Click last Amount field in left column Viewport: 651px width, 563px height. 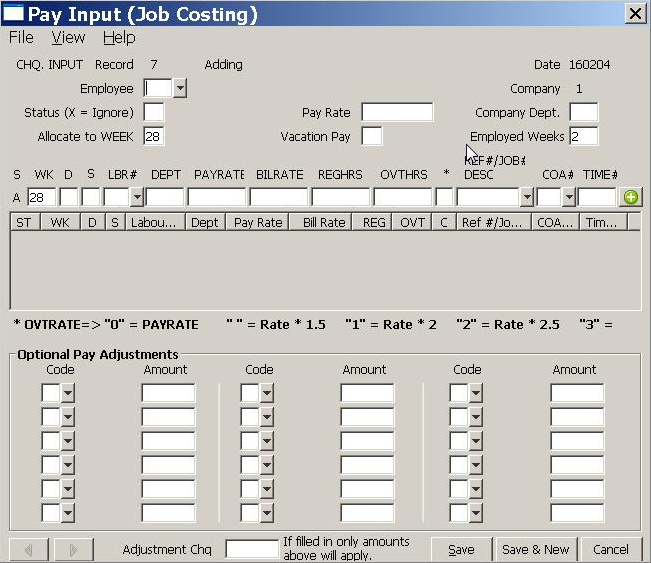pyautogui.click(x=168, y=513)
